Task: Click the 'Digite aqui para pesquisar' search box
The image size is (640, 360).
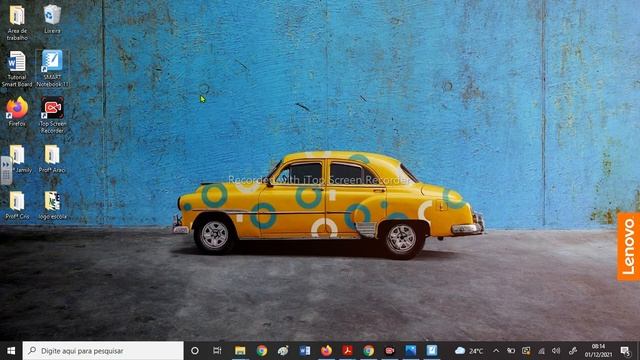Action: coord(103,351)
